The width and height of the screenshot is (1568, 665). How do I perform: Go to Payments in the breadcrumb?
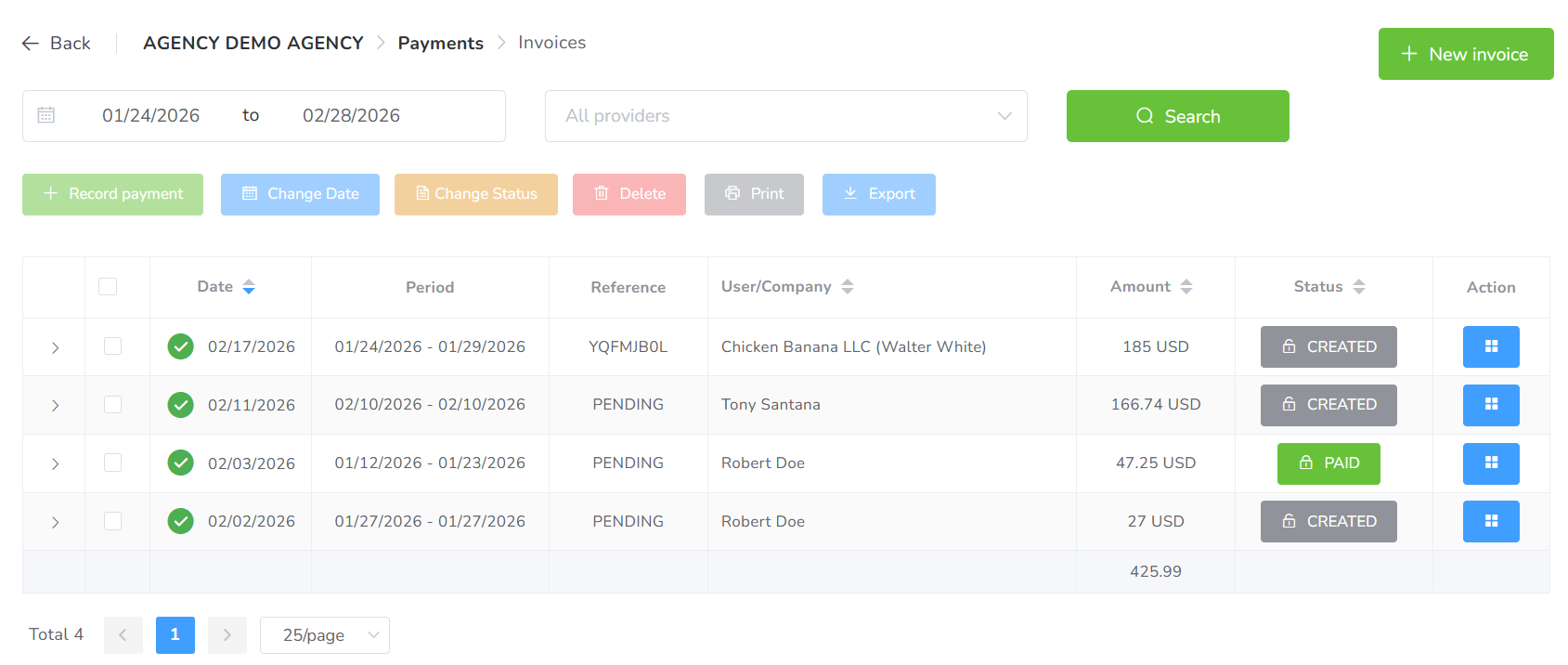440,43
